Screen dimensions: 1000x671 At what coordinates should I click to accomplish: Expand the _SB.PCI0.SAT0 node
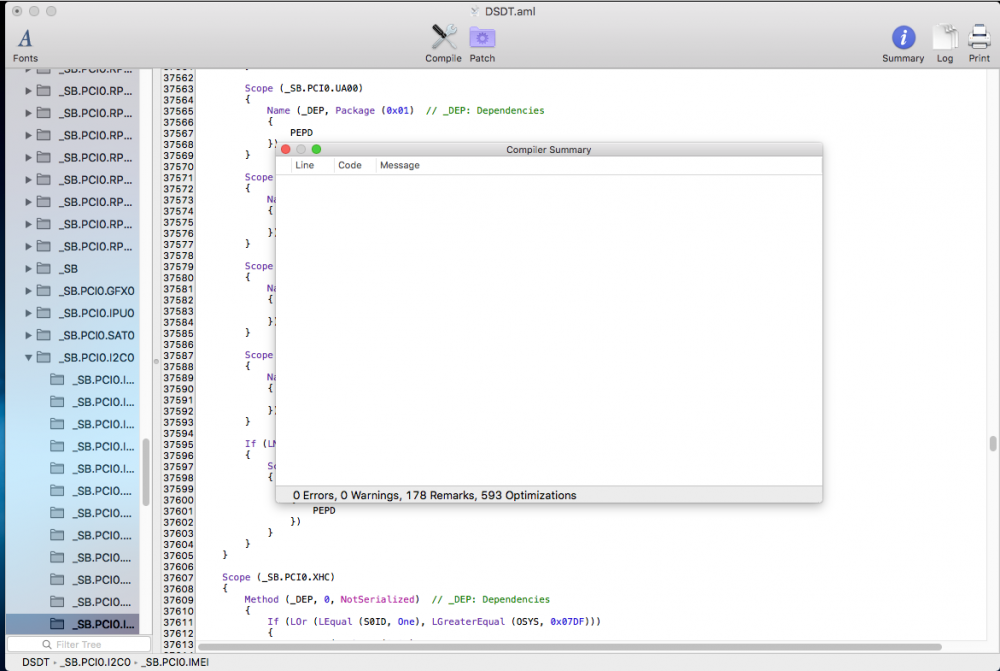click(27, 335)
